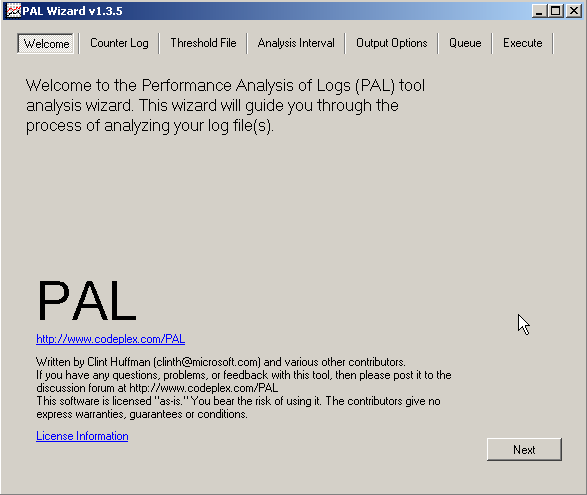
Task: Click the large PAL logo text
Action: click(87, 300)
